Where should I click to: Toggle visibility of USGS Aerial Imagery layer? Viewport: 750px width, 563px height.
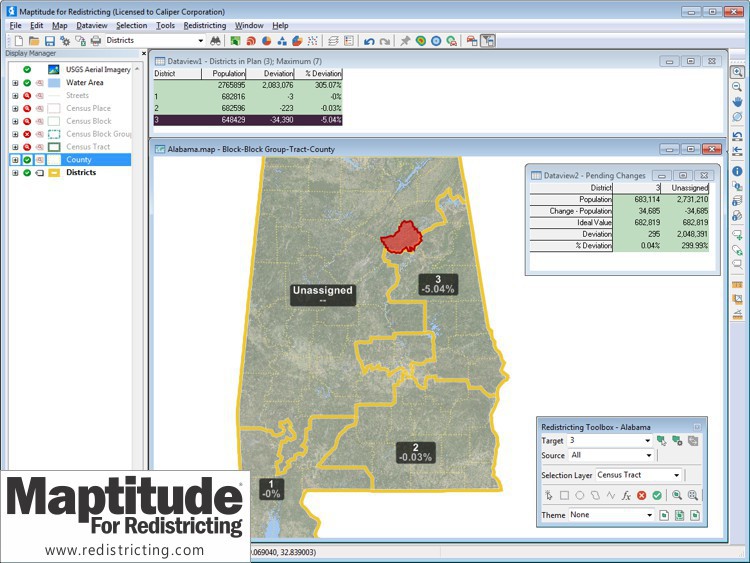tap(27, 70)
